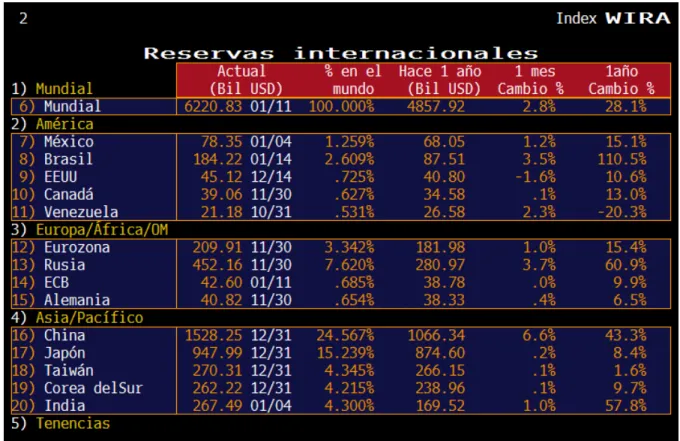Screen dimensions: 680x441
Task: Select the 7) México row
Action: [x=340, y=141]
